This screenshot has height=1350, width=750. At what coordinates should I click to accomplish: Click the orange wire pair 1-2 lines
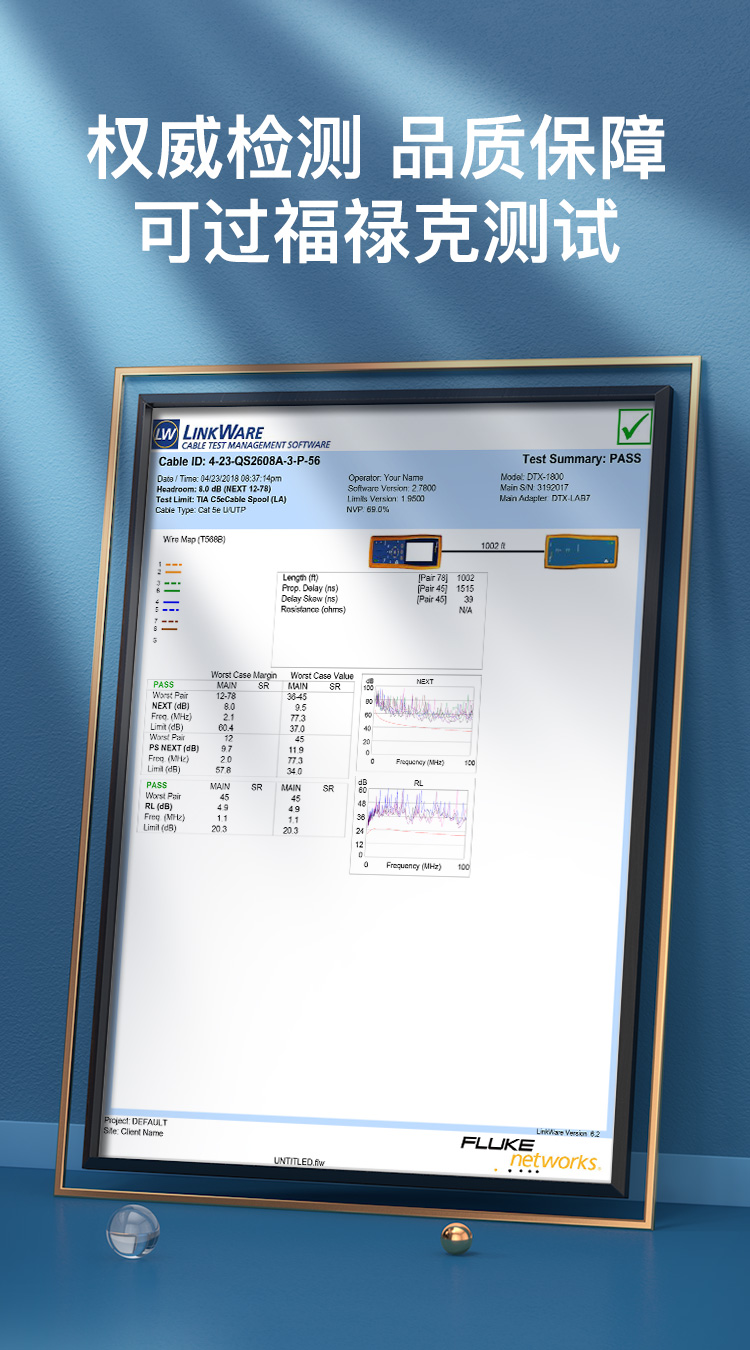[x=172, y=568]
